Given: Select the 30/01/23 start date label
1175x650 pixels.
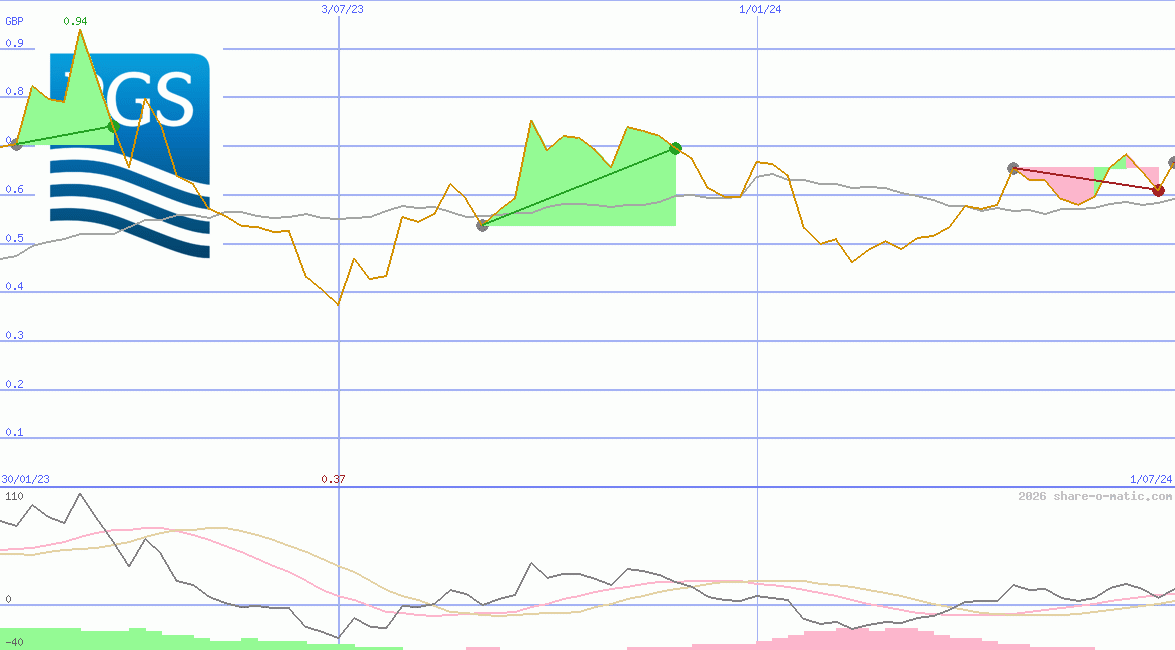Looking at the screenshot, I should pyautogui.click(x=26, y=480).
